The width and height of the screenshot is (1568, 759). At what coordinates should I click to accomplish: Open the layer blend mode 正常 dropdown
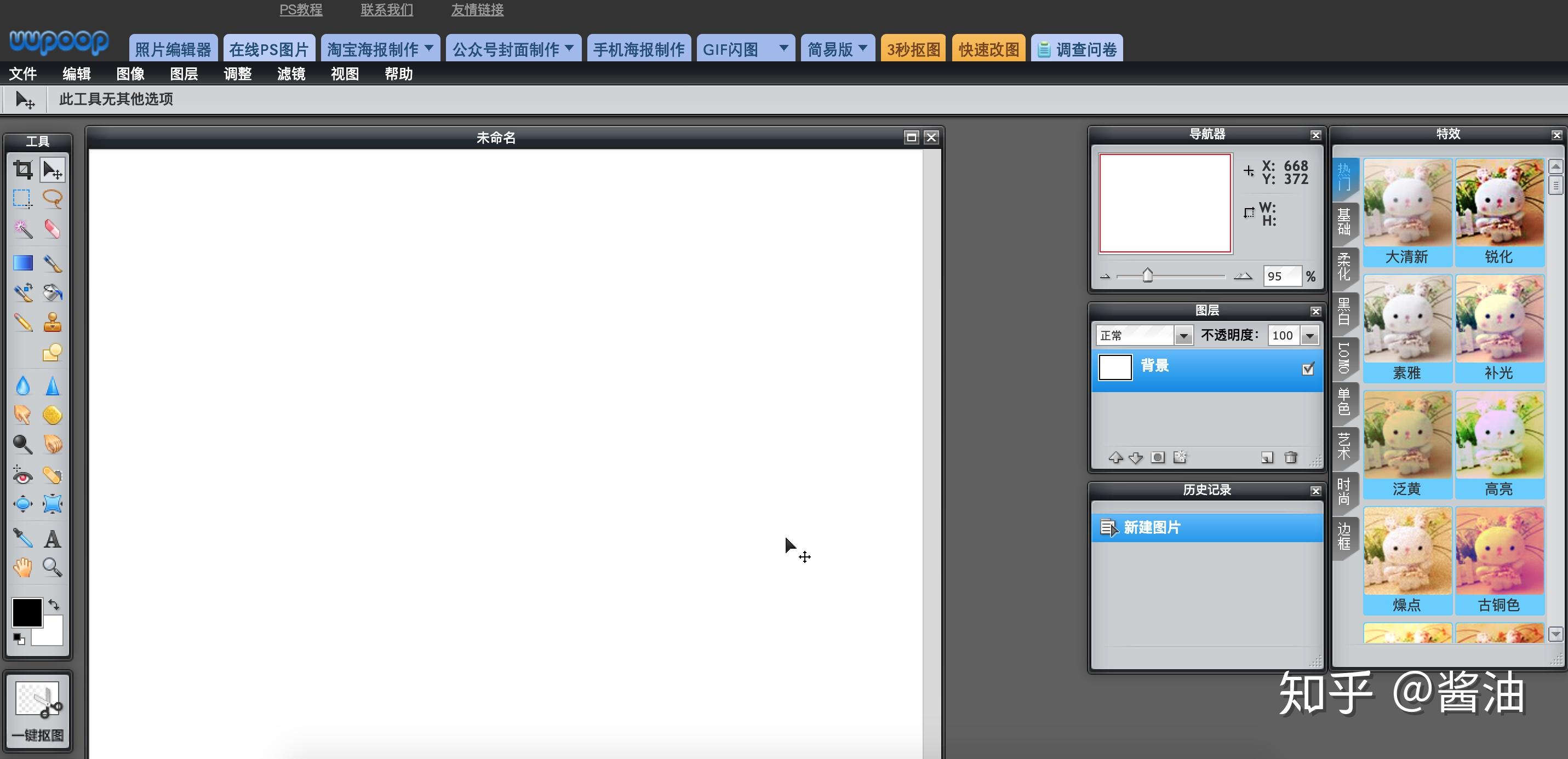[1144, 335]
